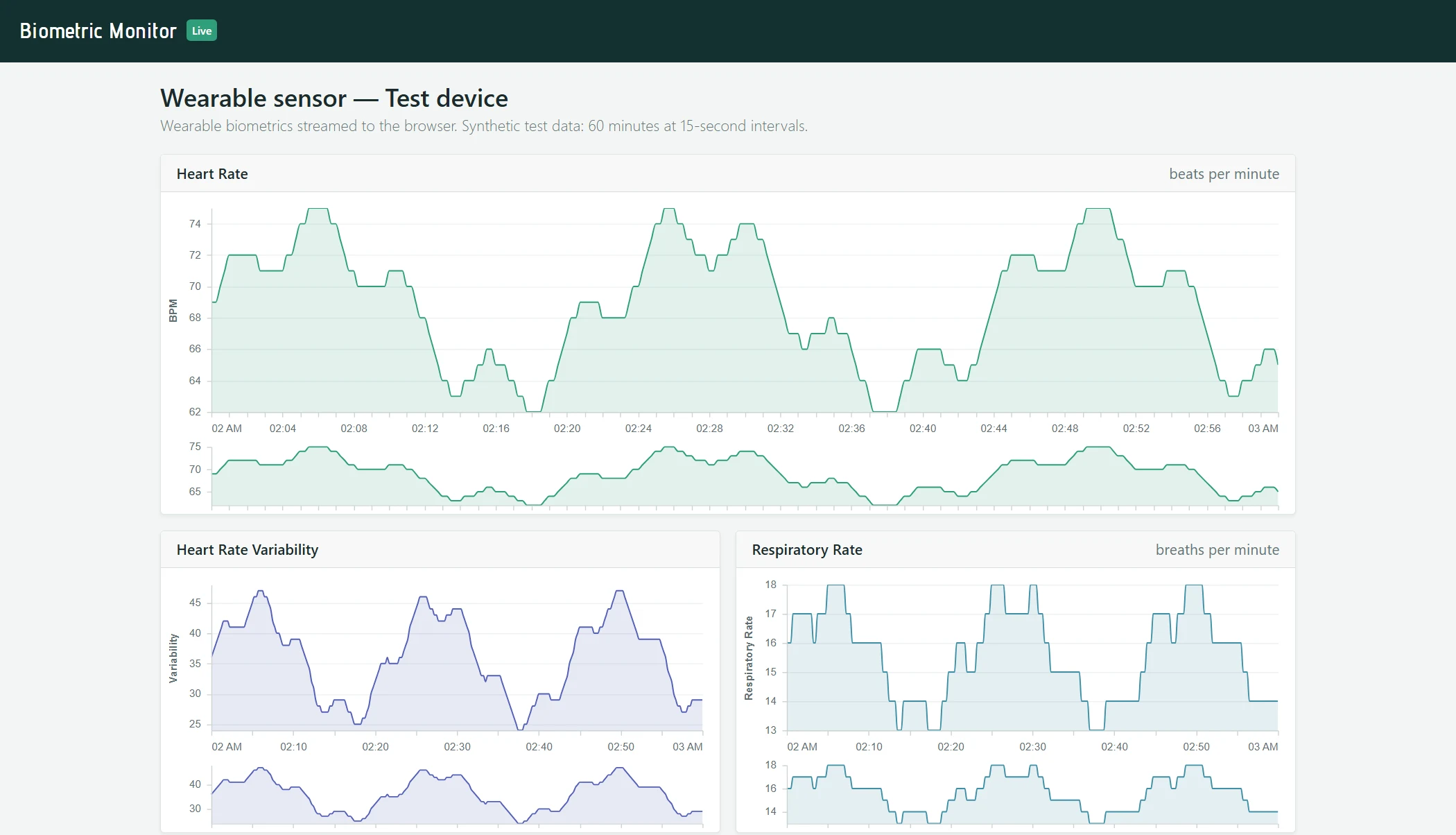Click the 02:30 tick on Variability chart axis
The width and height of the screenshot is (1456, 835).
click(x=457, y=747)
